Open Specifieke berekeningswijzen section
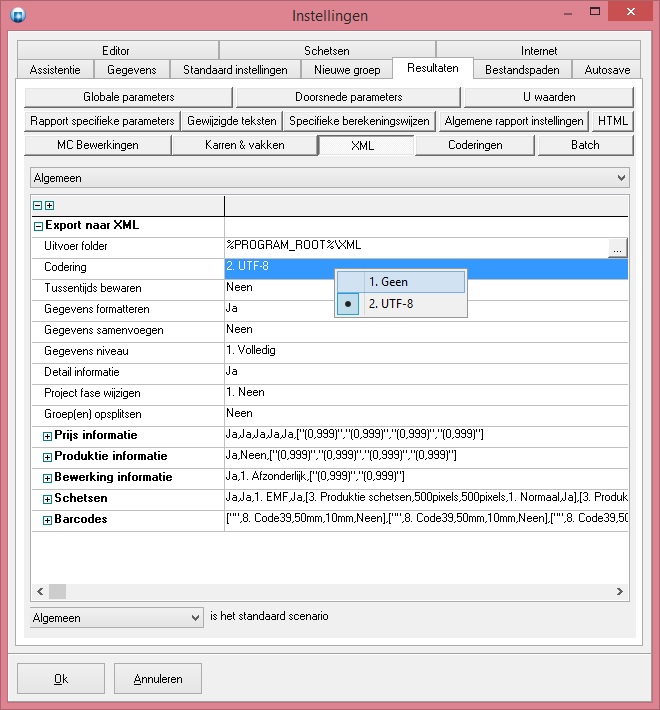 [359, 121]
